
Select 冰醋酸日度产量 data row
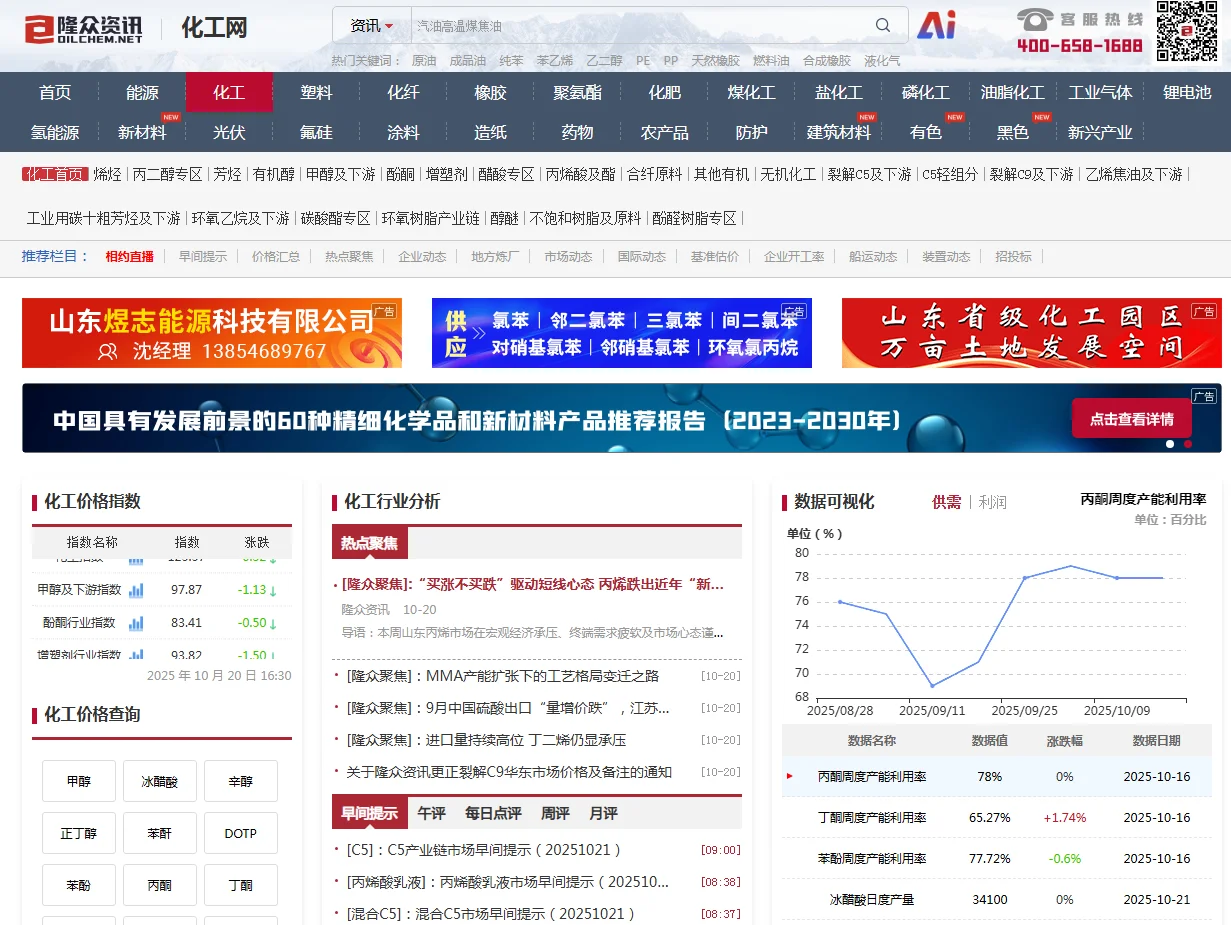click(996, 899)
